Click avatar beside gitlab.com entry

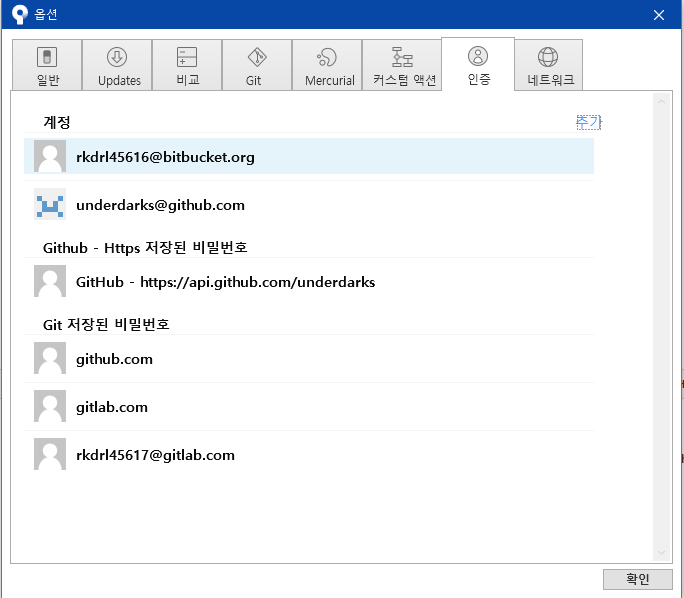tap(50, 407)
